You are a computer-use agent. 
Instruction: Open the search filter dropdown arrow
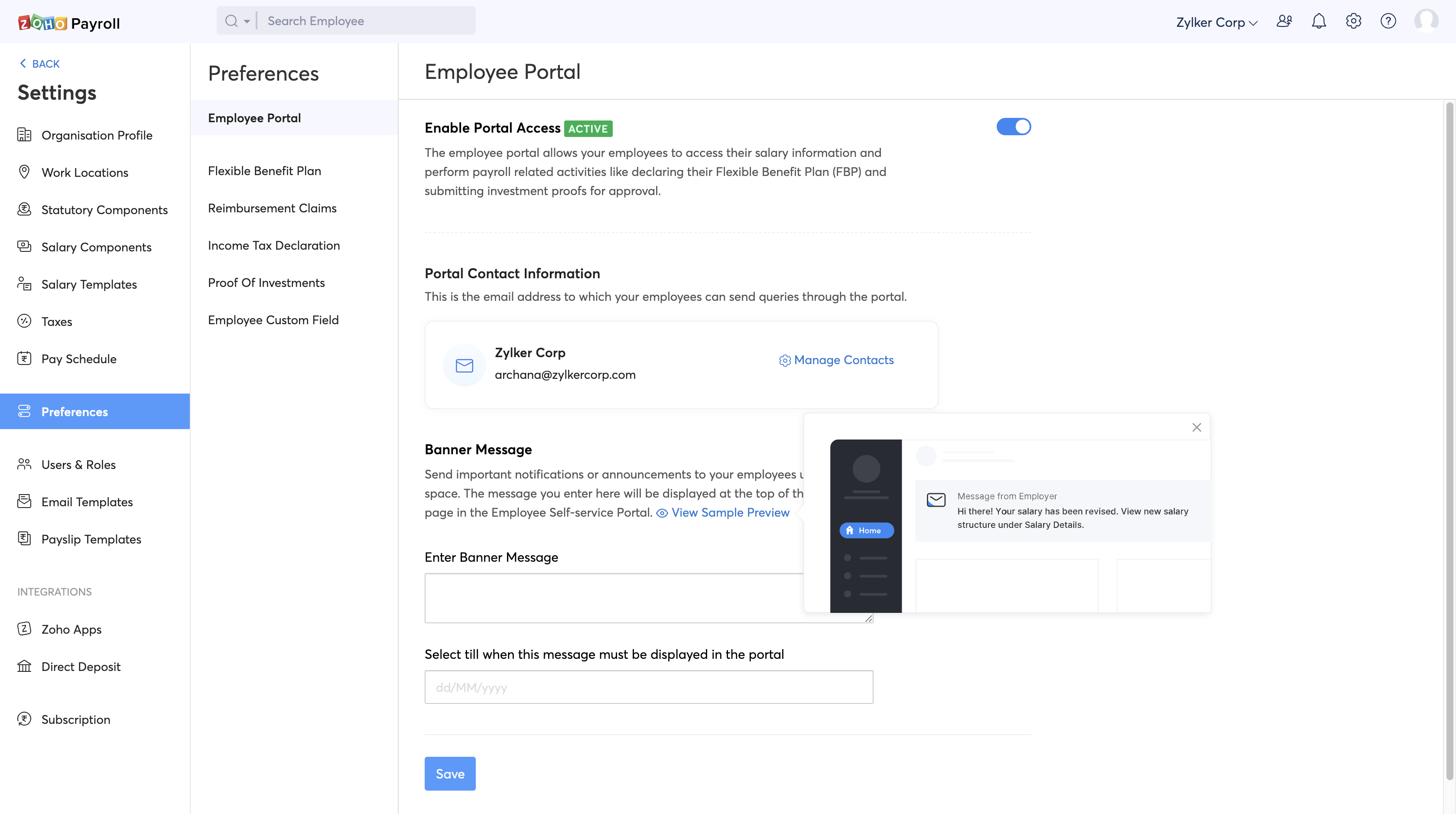[246, 21]
